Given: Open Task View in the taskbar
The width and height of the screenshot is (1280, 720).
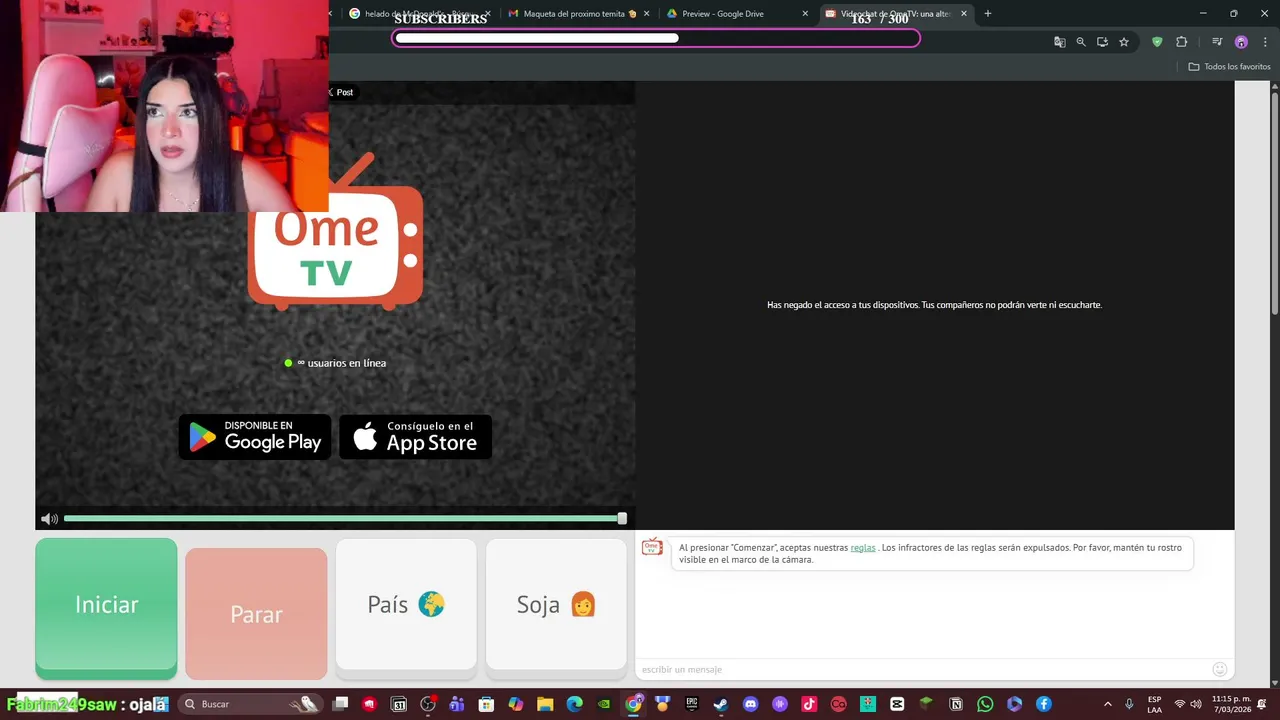Looking at the screenshot, I should (x=340, y=704).
